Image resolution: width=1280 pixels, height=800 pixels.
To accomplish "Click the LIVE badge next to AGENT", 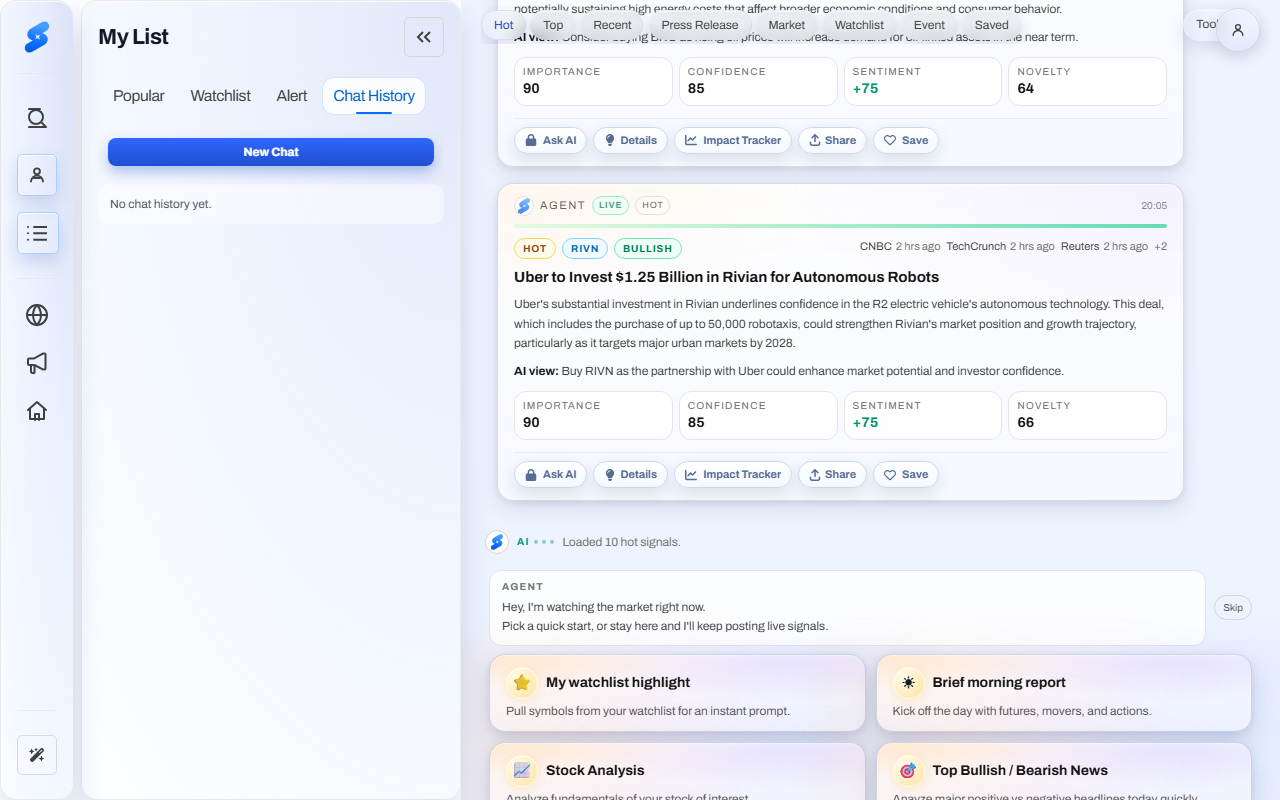I will tap(610, 205).
